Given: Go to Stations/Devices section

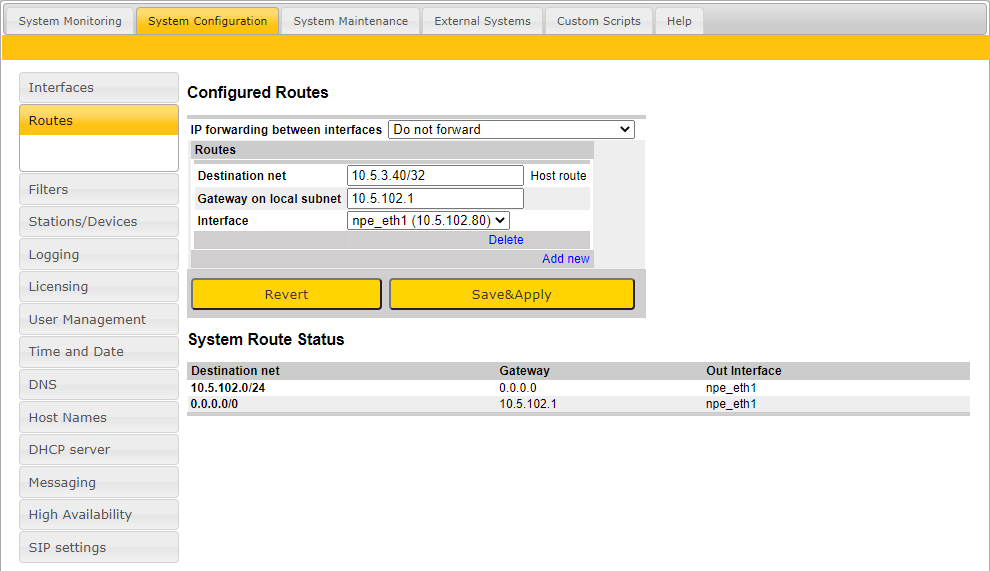Looking at the screenshot, I should (98, 222).
